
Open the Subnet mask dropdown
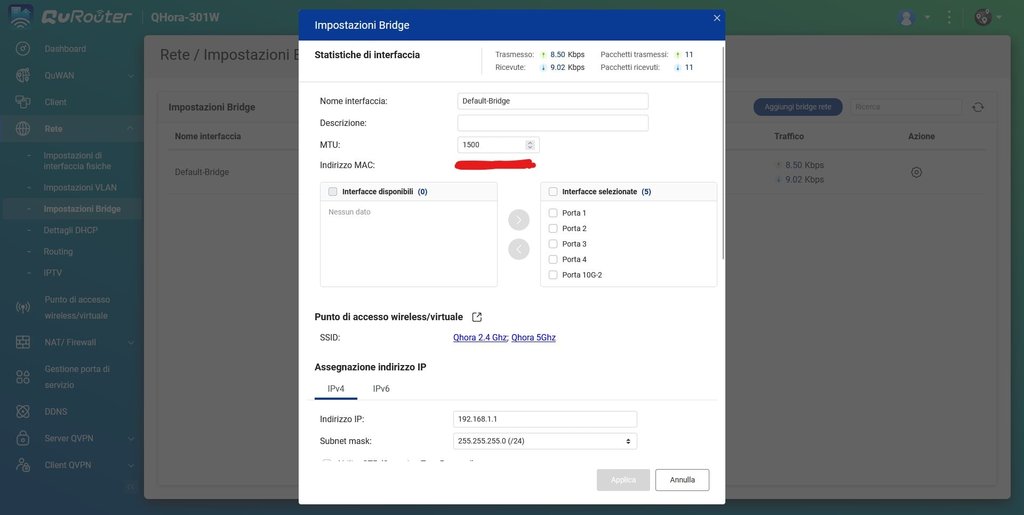(545, 441)
